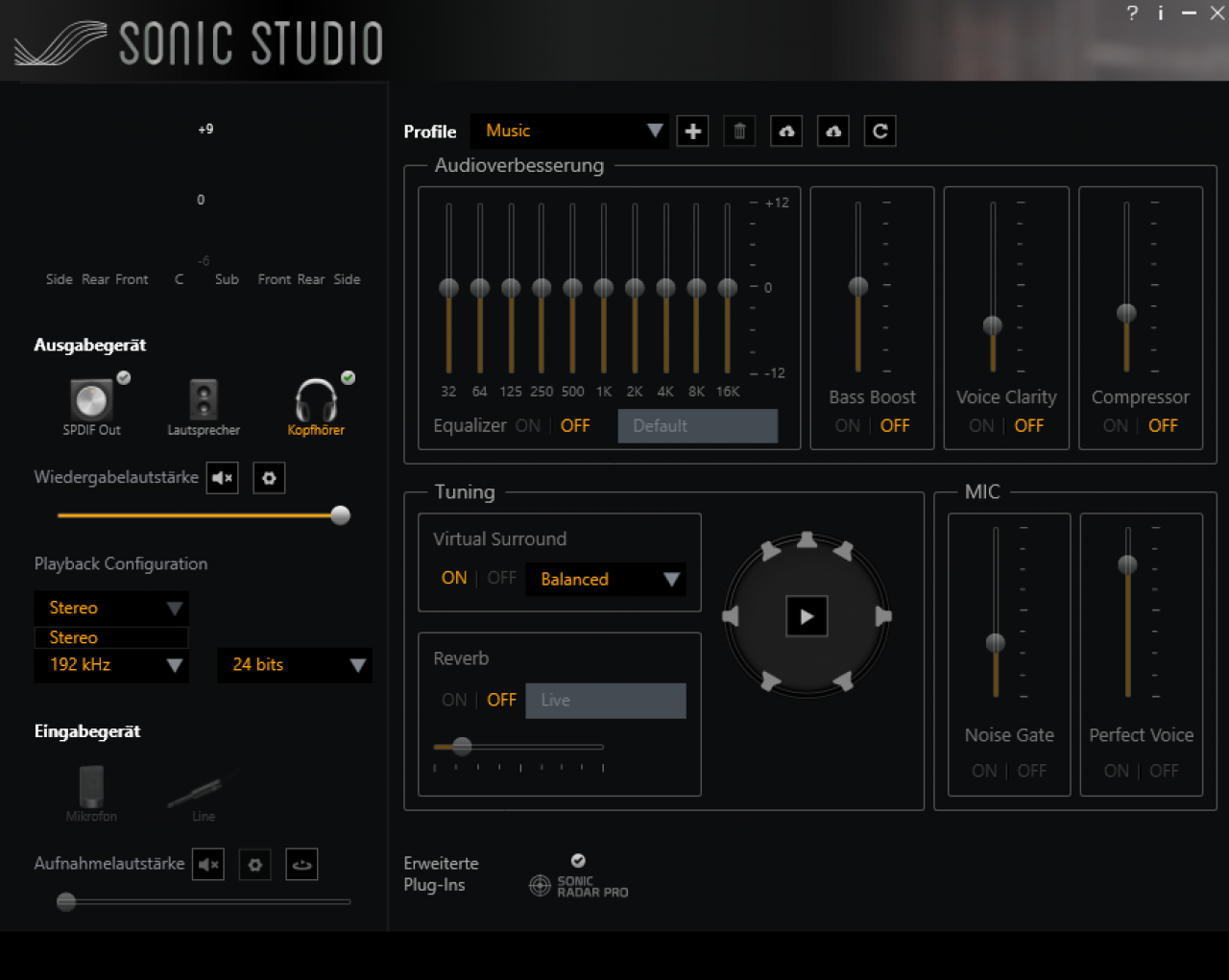This screenshot has width=1229, height=980.
Task: Click the 16K equalizer band slider
Action: pyautogui.click(x=728, y=288)
